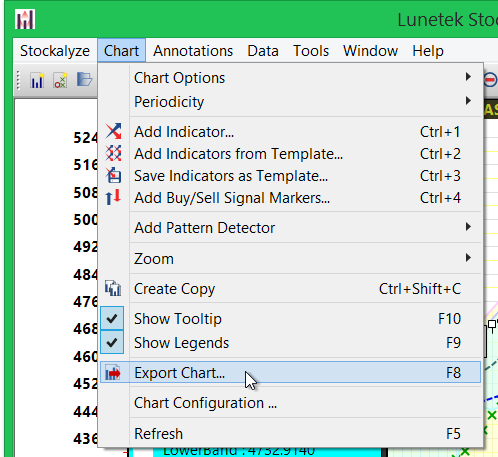Click the Lunetek window title text
This screenshot has width=498, height=457.
(448, 20)
